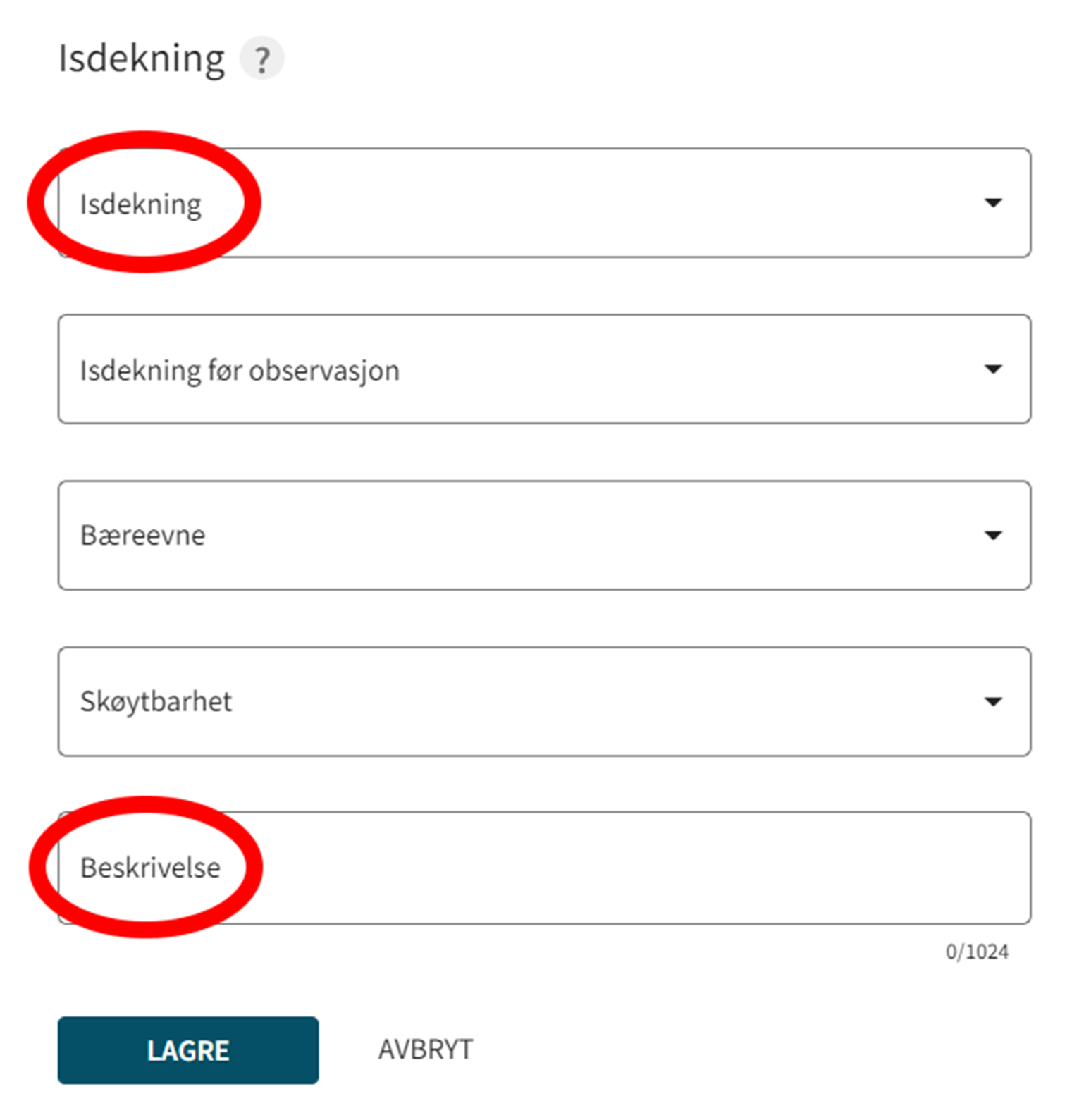The image size is (1091, 1120).
Task: Click the Bæreevne caret arrow icon
Action: tap(993, 536)
